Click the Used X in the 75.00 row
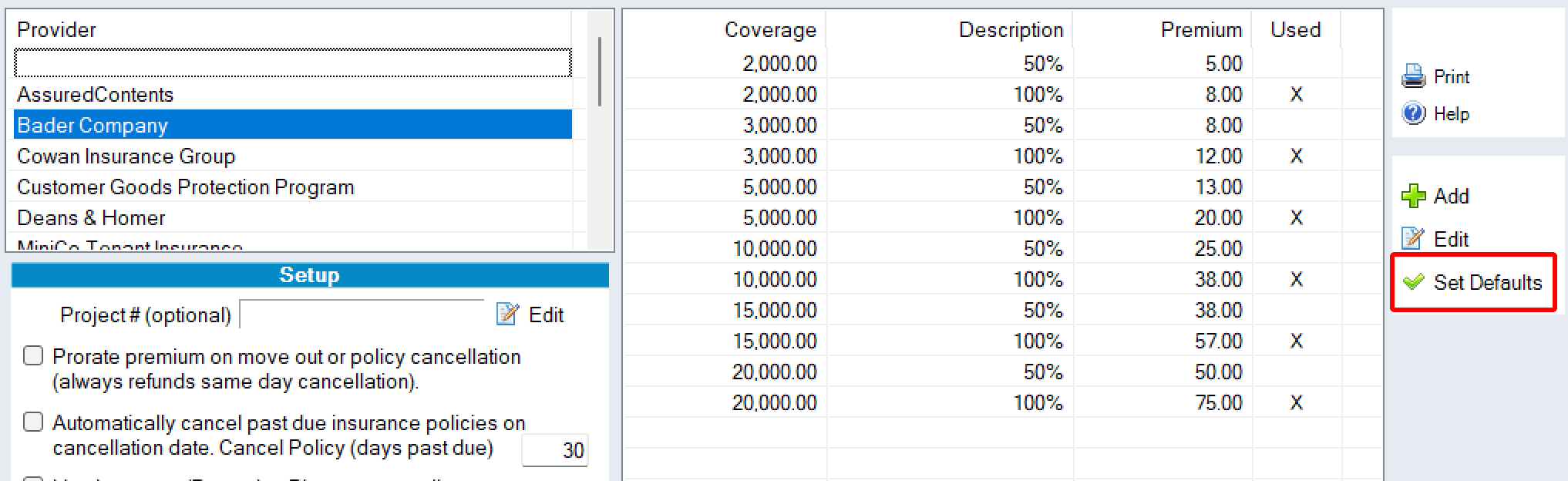Screen dimensions: 1568x481 pos(1297,402)
